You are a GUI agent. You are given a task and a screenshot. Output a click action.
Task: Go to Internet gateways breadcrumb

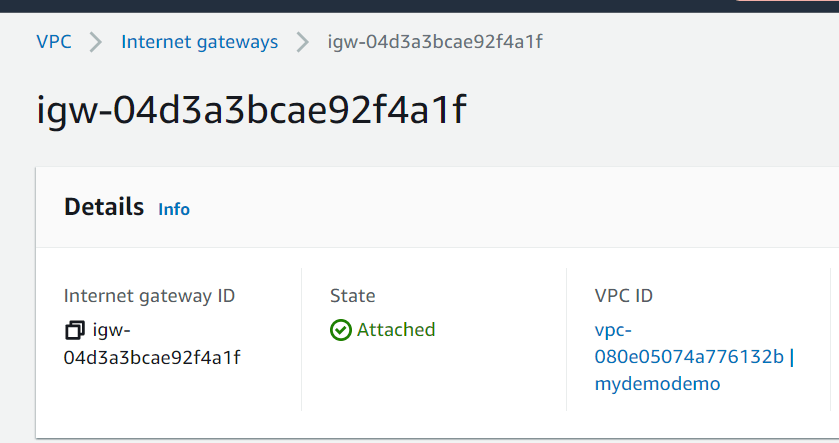pyautogui.click(x=199, y=42)
